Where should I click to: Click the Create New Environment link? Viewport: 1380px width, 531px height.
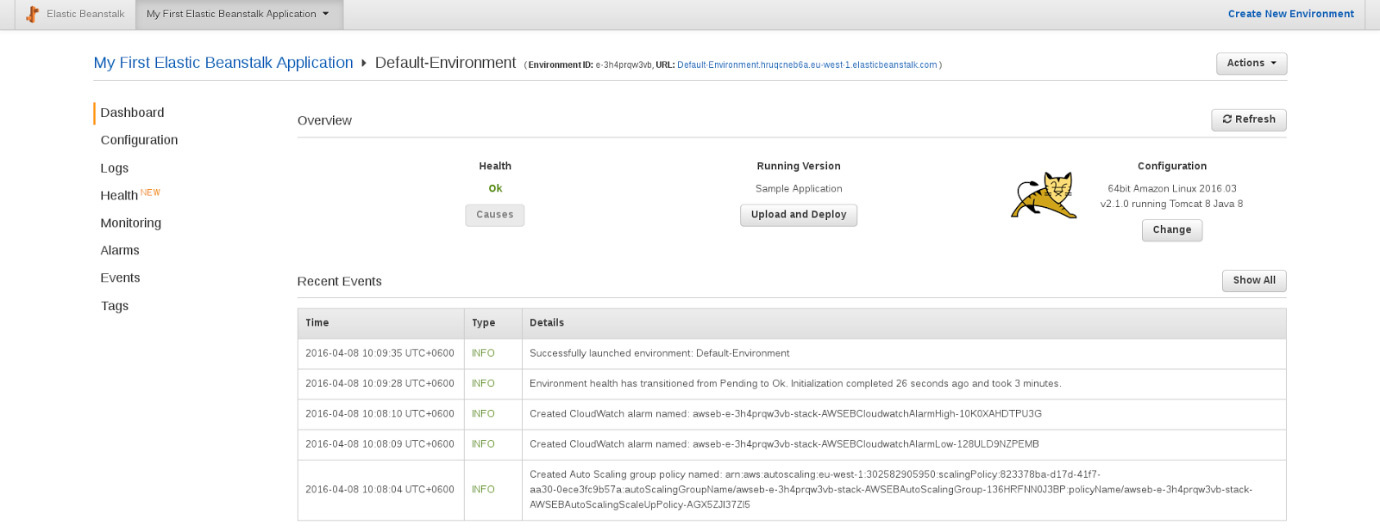coord(1290,14)
